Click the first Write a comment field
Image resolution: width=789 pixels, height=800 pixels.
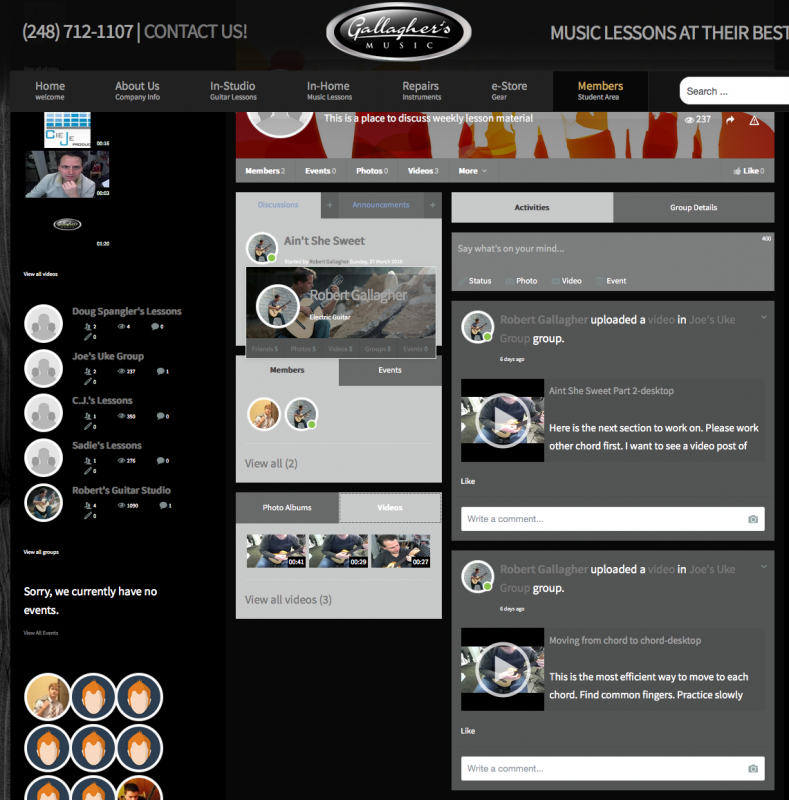612,519
